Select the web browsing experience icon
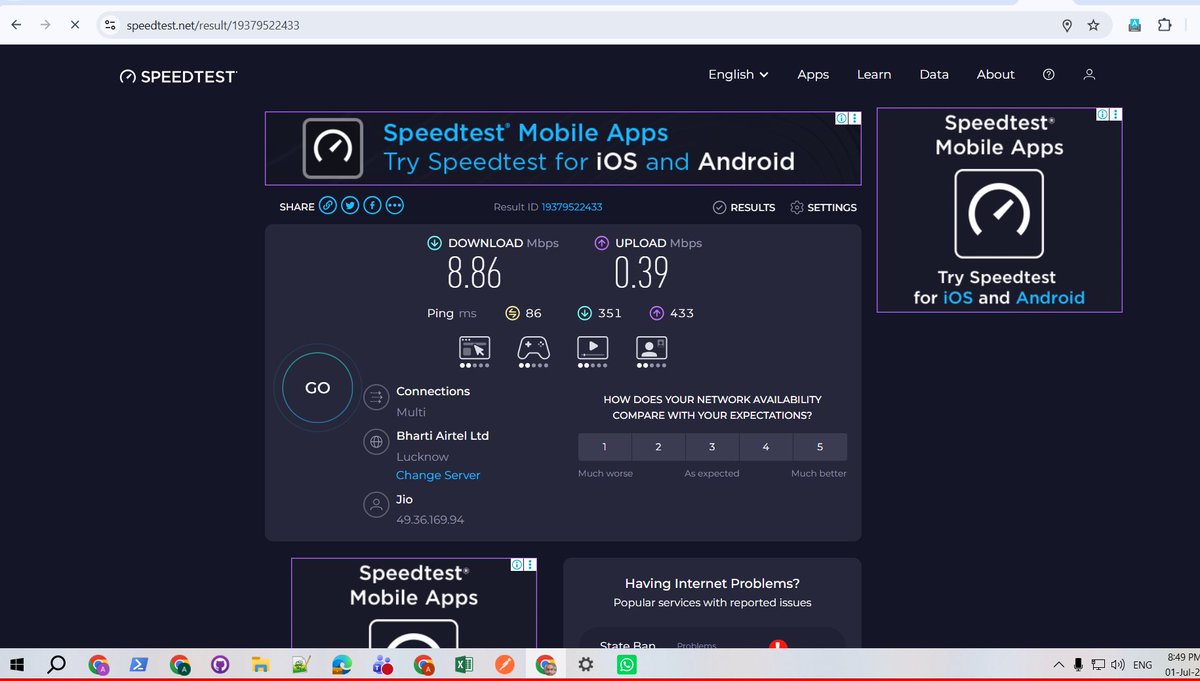1200x681 pixels. point(475,348)
